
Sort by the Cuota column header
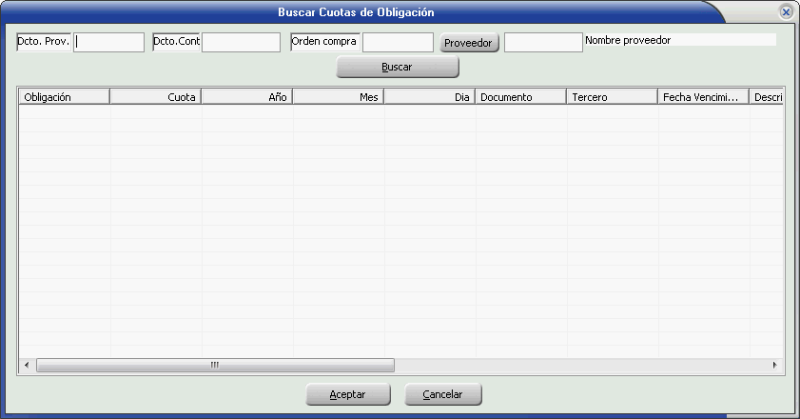point(156,97)
